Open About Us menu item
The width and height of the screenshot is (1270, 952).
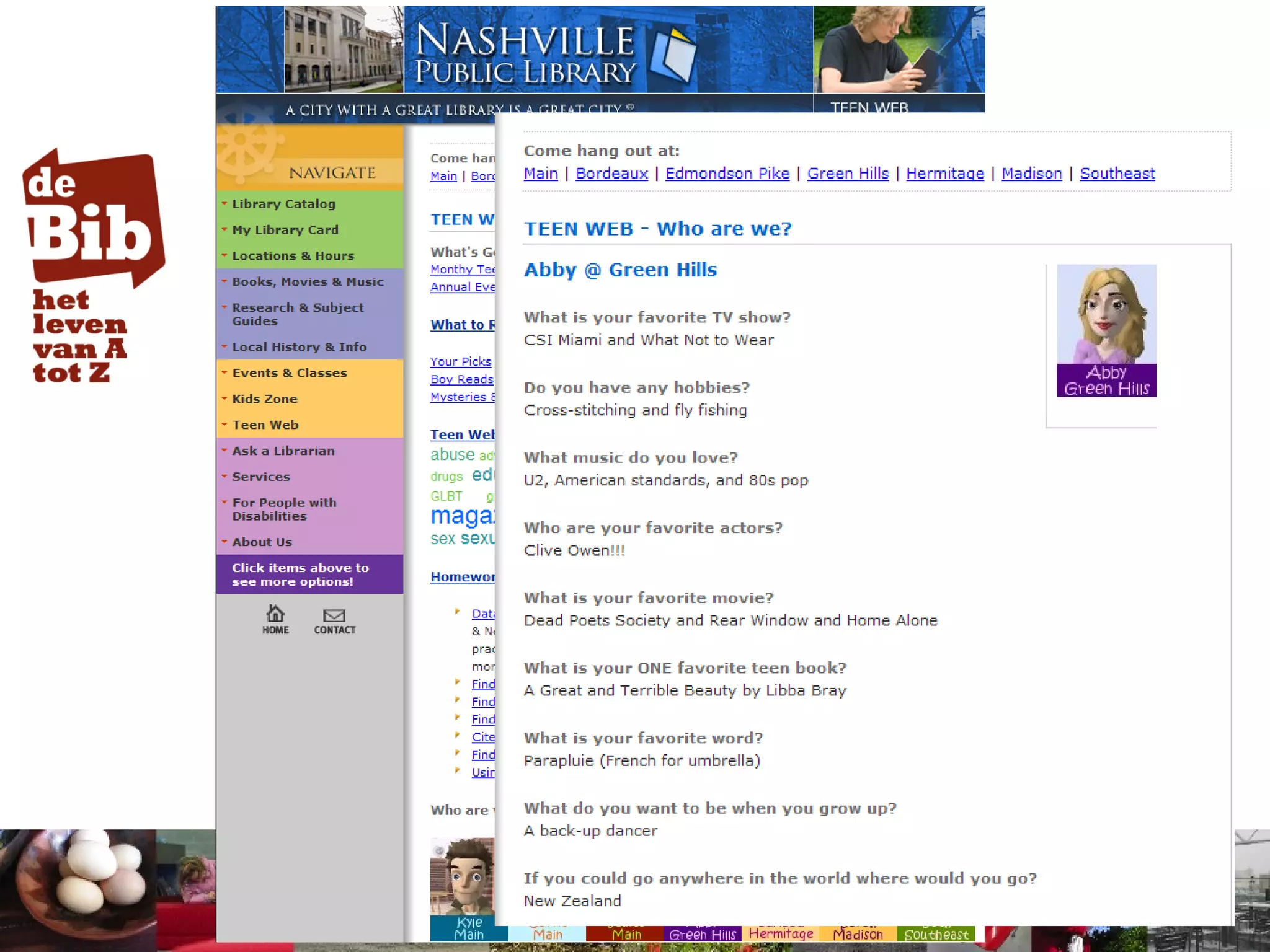262,542
